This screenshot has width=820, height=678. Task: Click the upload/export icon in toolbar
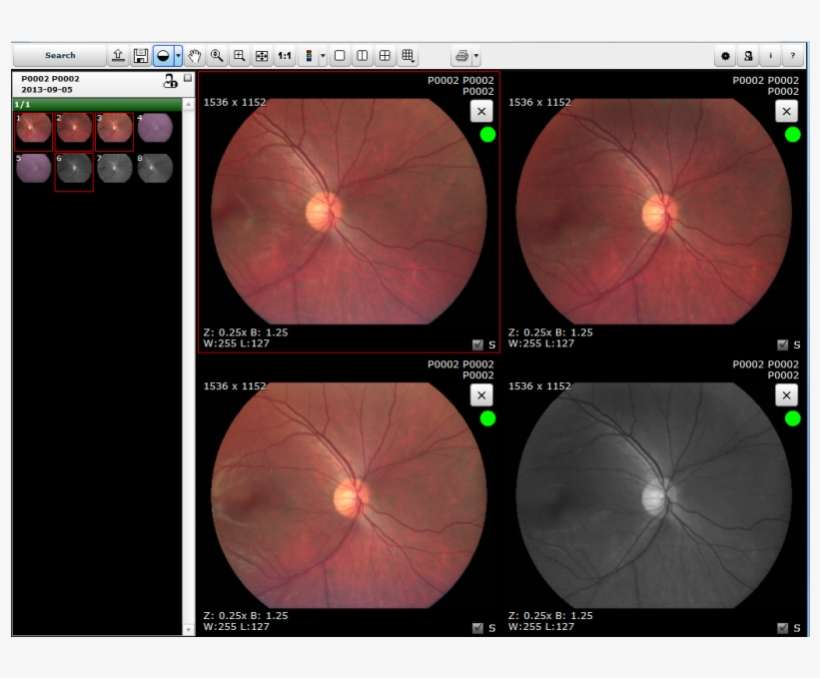click(x=118, y=56)
